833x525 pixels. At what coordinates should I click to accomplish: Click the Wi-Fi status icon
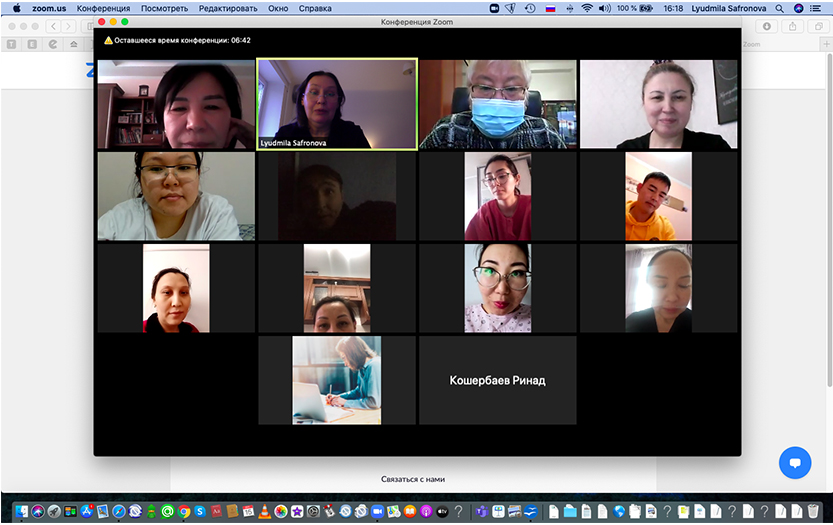[586, 8]
